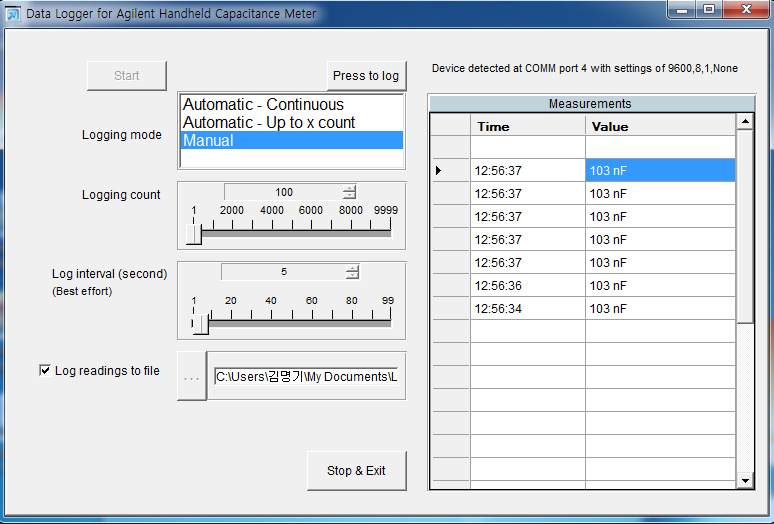The width and height of the screenshot is (774, 524).
Task: Click the Logging count slider thumb
Action: coord(194,233)
